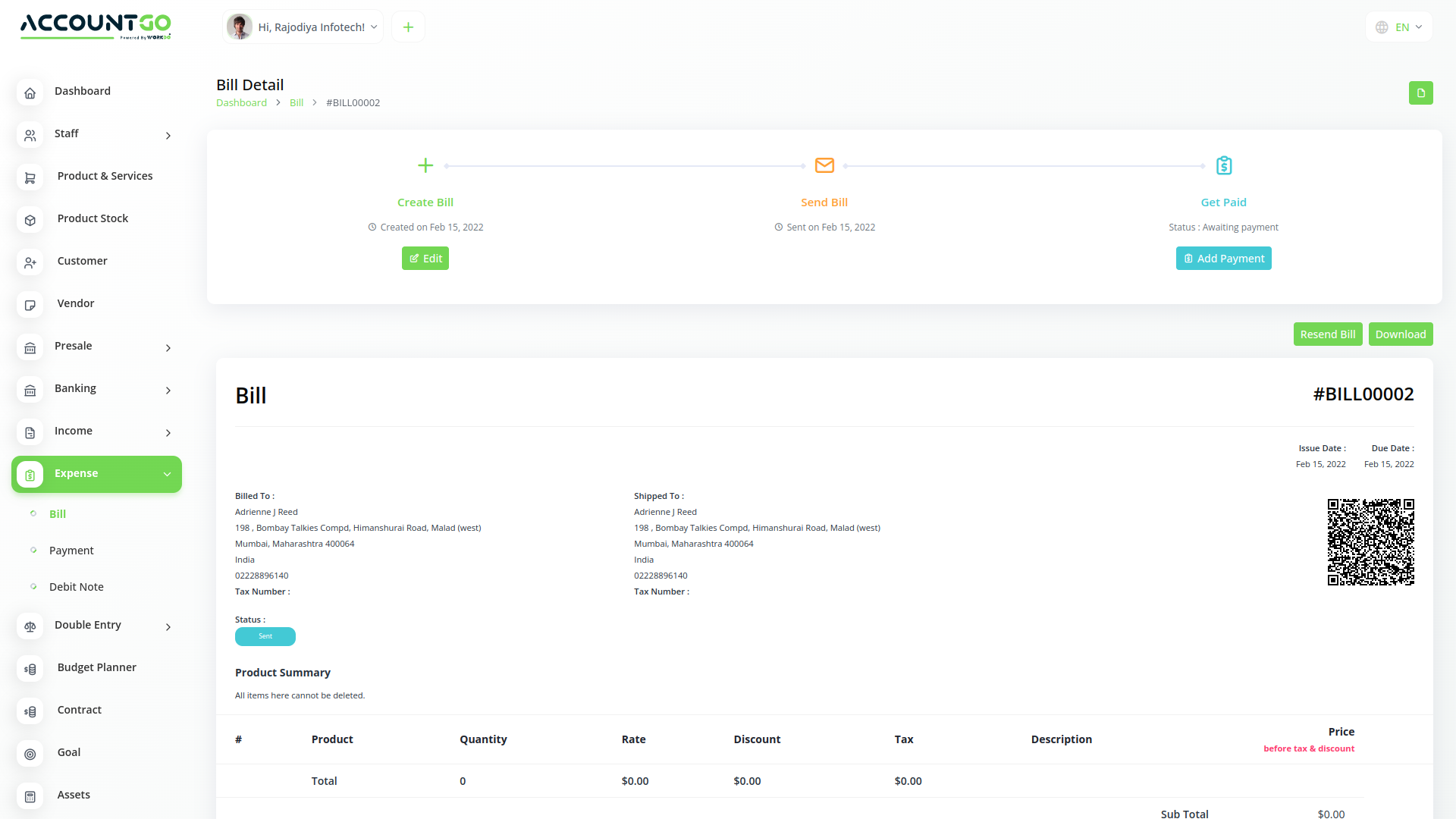Click the Product & Services cart icon

(x=30, y=177)
